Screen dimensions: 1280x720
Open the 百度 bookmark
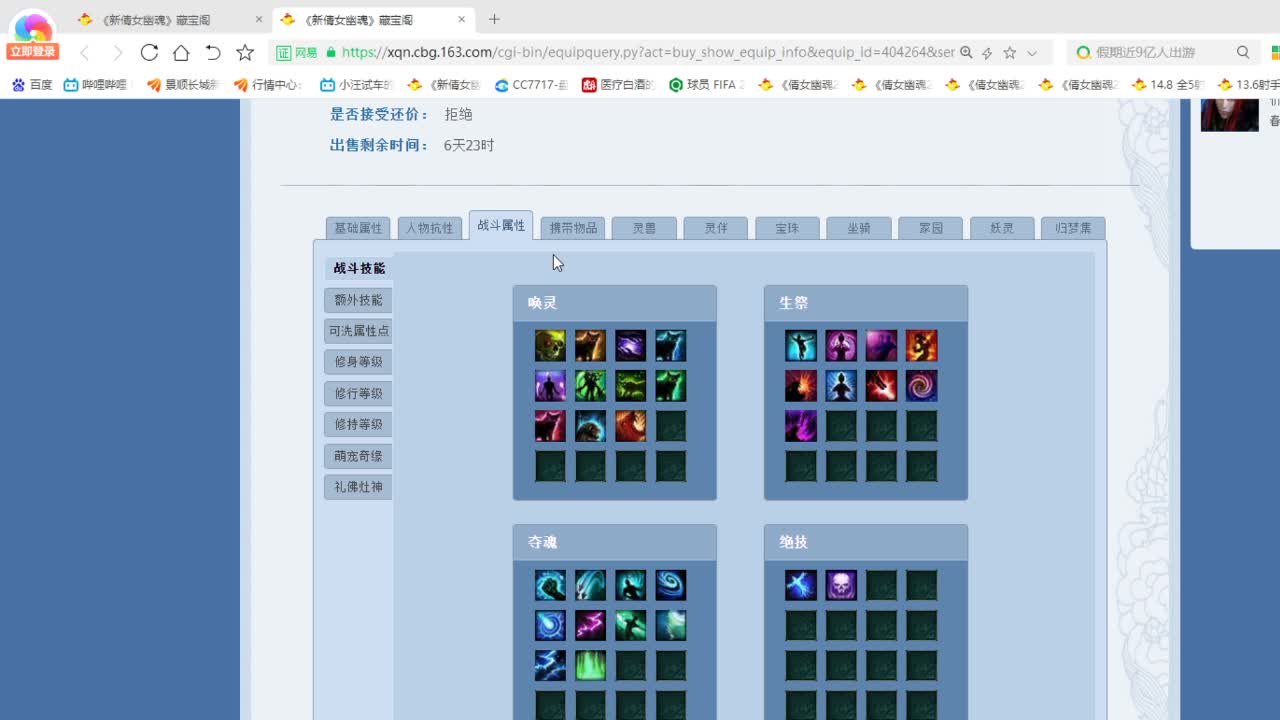(x=32, y=85)
